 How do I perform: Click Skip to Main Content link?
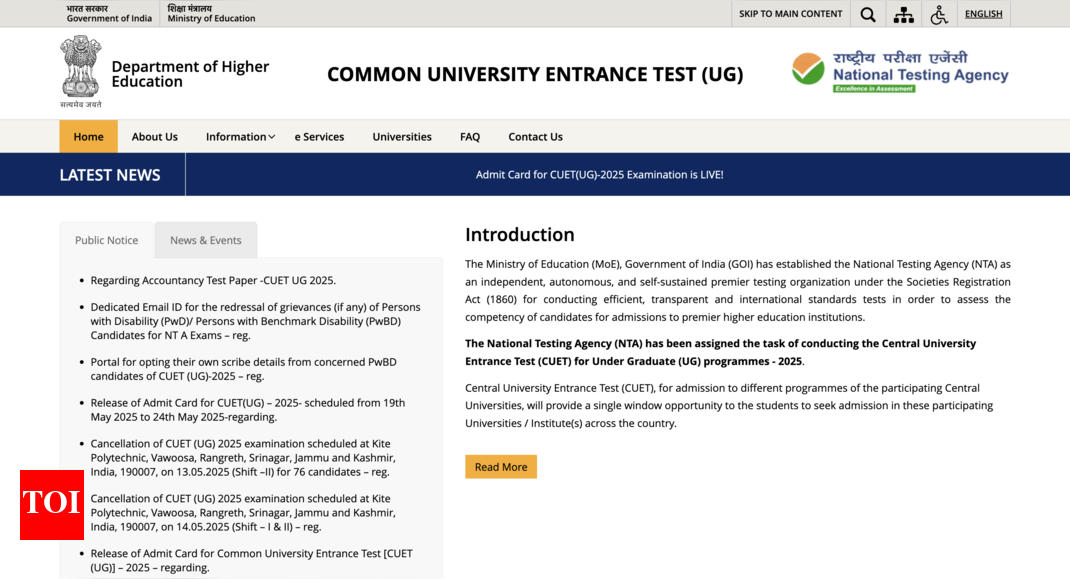790,14
